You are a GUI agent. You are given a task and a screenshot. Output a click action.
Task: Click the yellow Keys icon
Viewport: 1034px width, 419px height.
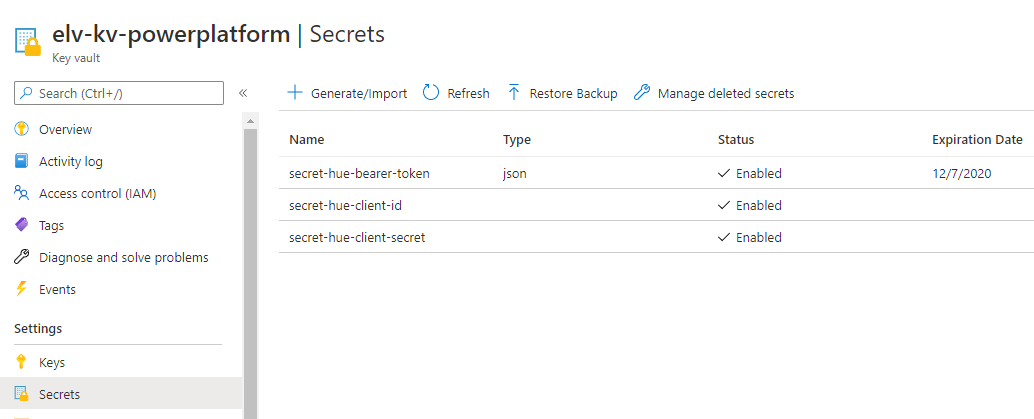pyautogui.click(x=22, y=362)
